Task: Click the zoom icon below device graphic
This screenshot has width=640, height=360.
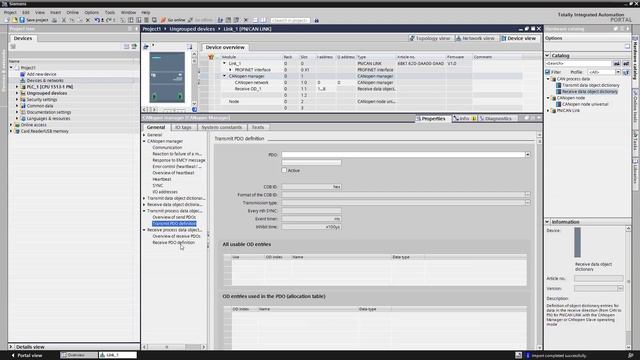Action: click(195, 109)
